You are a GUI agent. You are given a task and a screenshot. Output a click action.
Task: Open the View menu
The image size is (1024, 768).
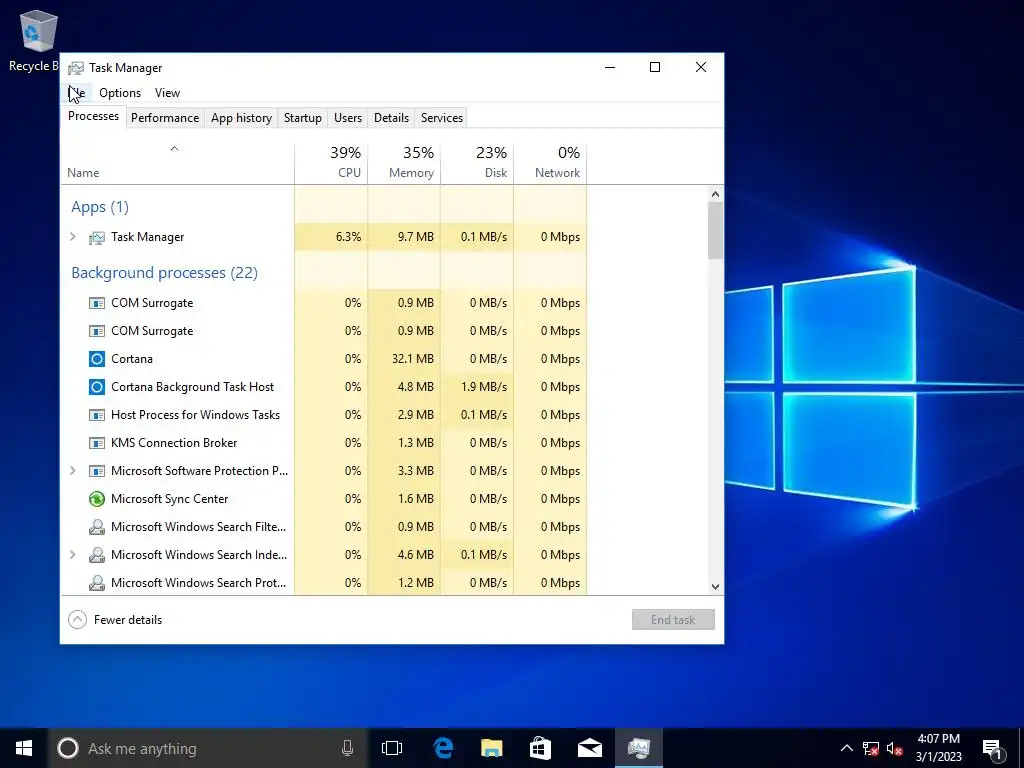[x=167, y=93]
